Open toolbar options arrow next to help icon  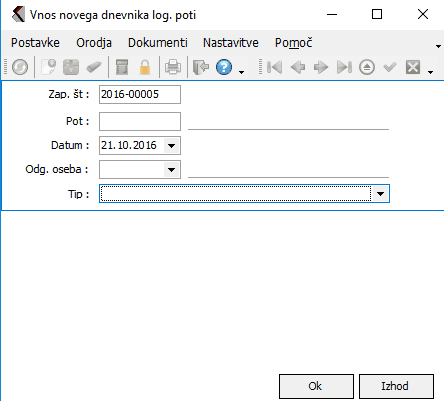click(x=242, y=72)
